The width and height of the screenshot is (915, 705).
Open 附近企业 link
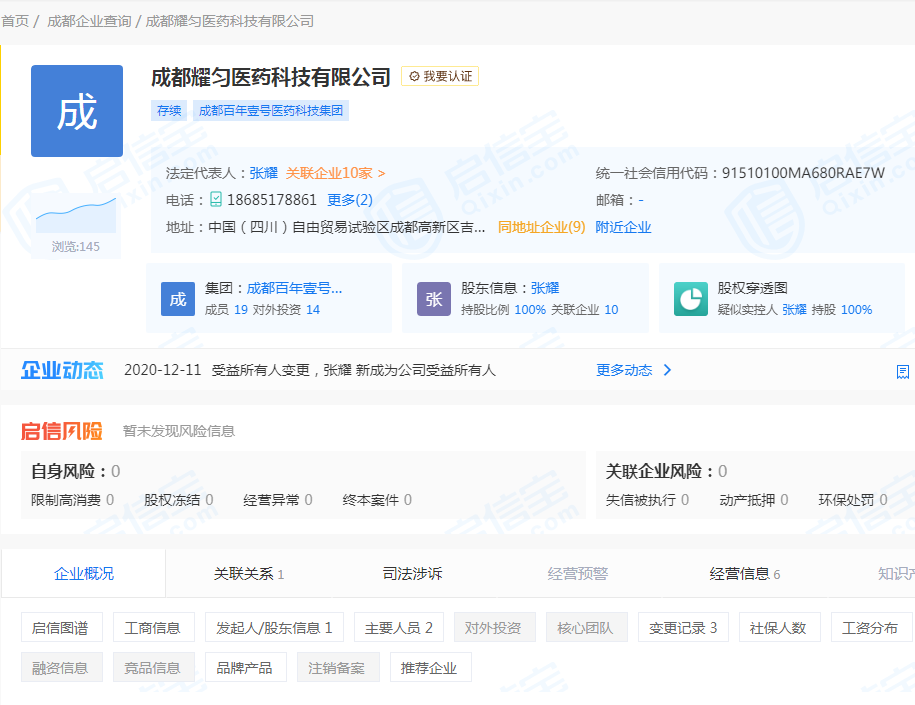tap(623, 227)
